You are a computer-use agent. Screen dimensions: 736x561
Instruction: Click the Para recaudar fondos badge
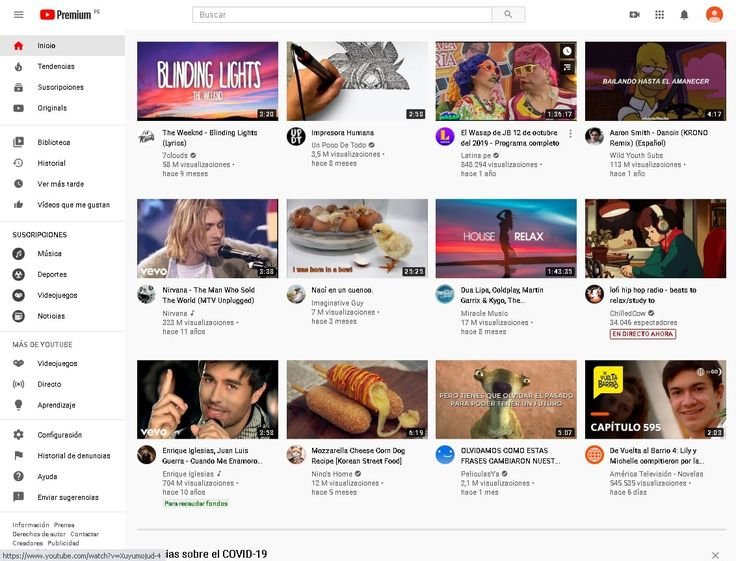196,503
